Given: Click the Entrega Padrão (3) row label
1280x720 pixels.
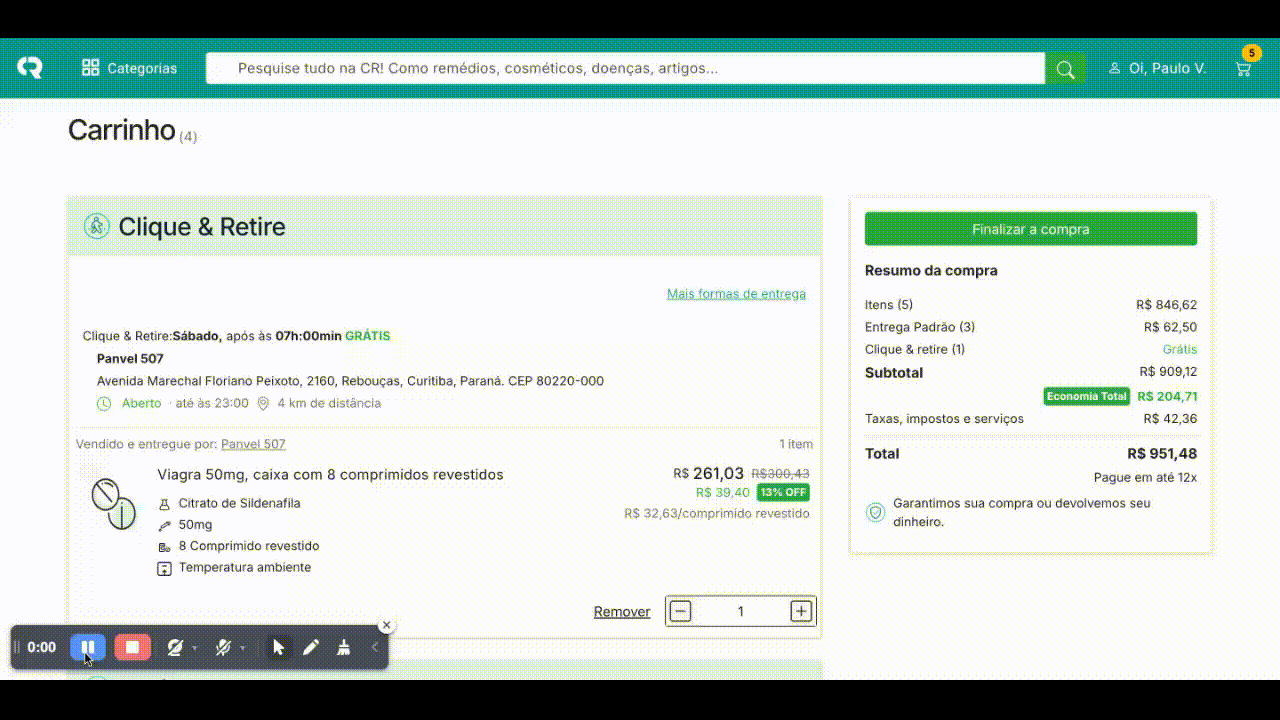Looking at the screenshot, I should pos(920,327).
